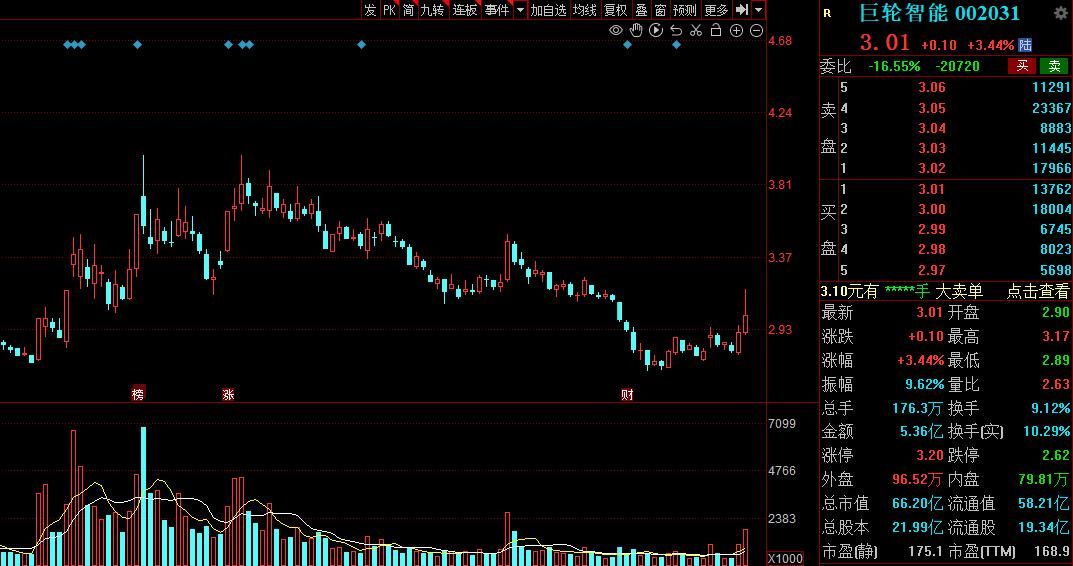The width and height of the screenshot is (1073, 566).
Task: Click the 委比 value -16.55%
Action: (x=894, y=66)
